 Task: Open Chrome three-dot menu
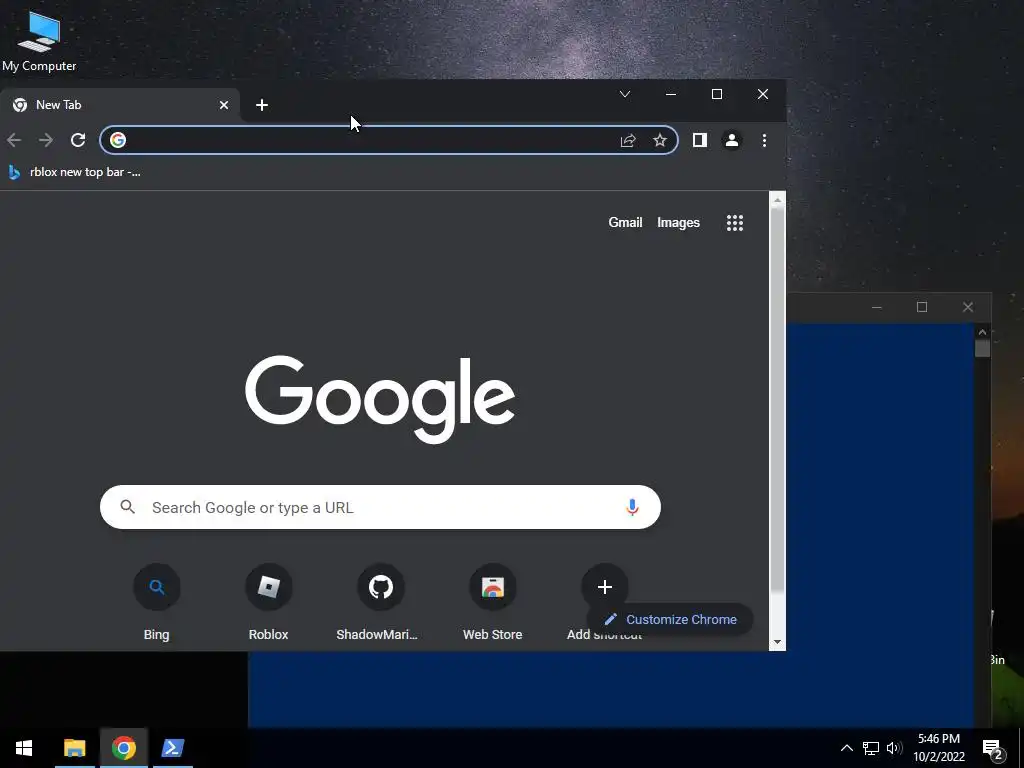coord(764,140)
